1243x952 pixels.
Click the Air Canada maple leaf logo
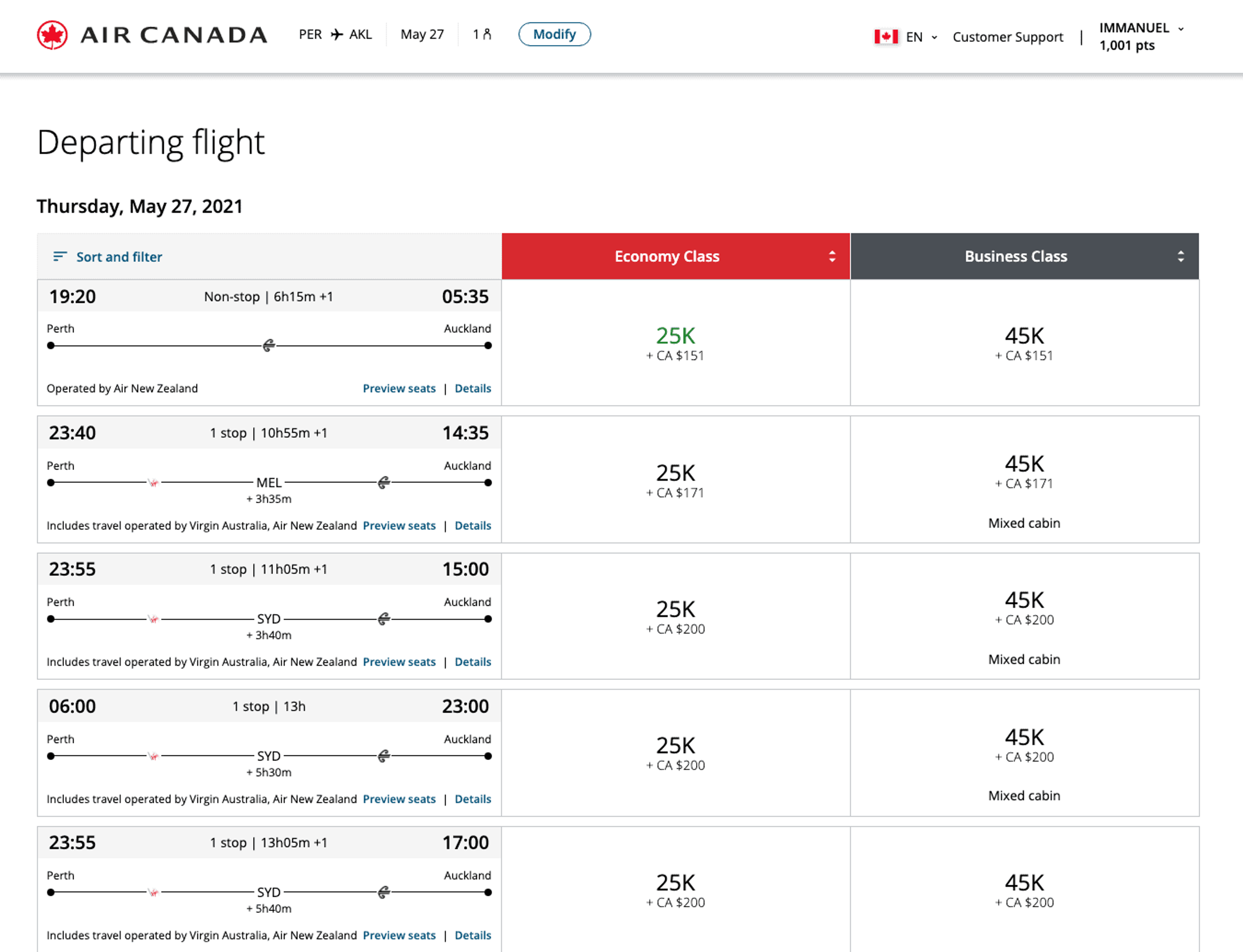[x=52, y=35]
